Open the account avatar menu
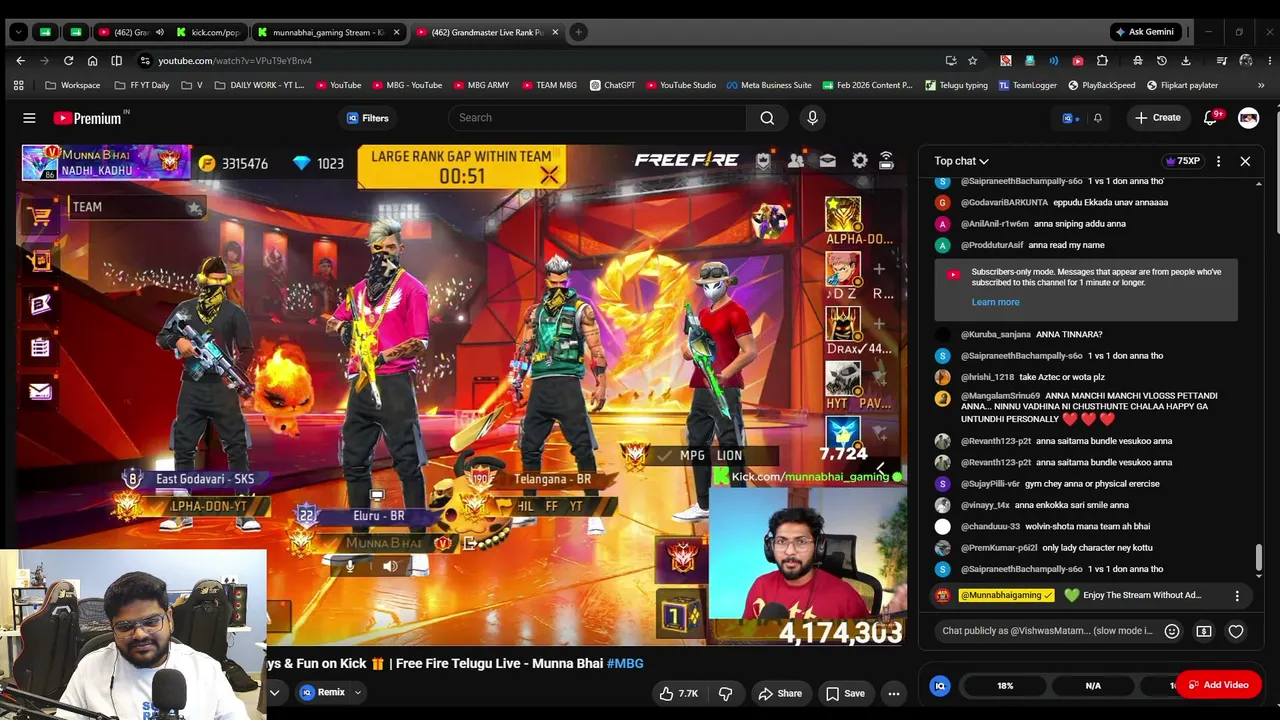Screen dimensions: 1280x720 [x=1248, y=118]
